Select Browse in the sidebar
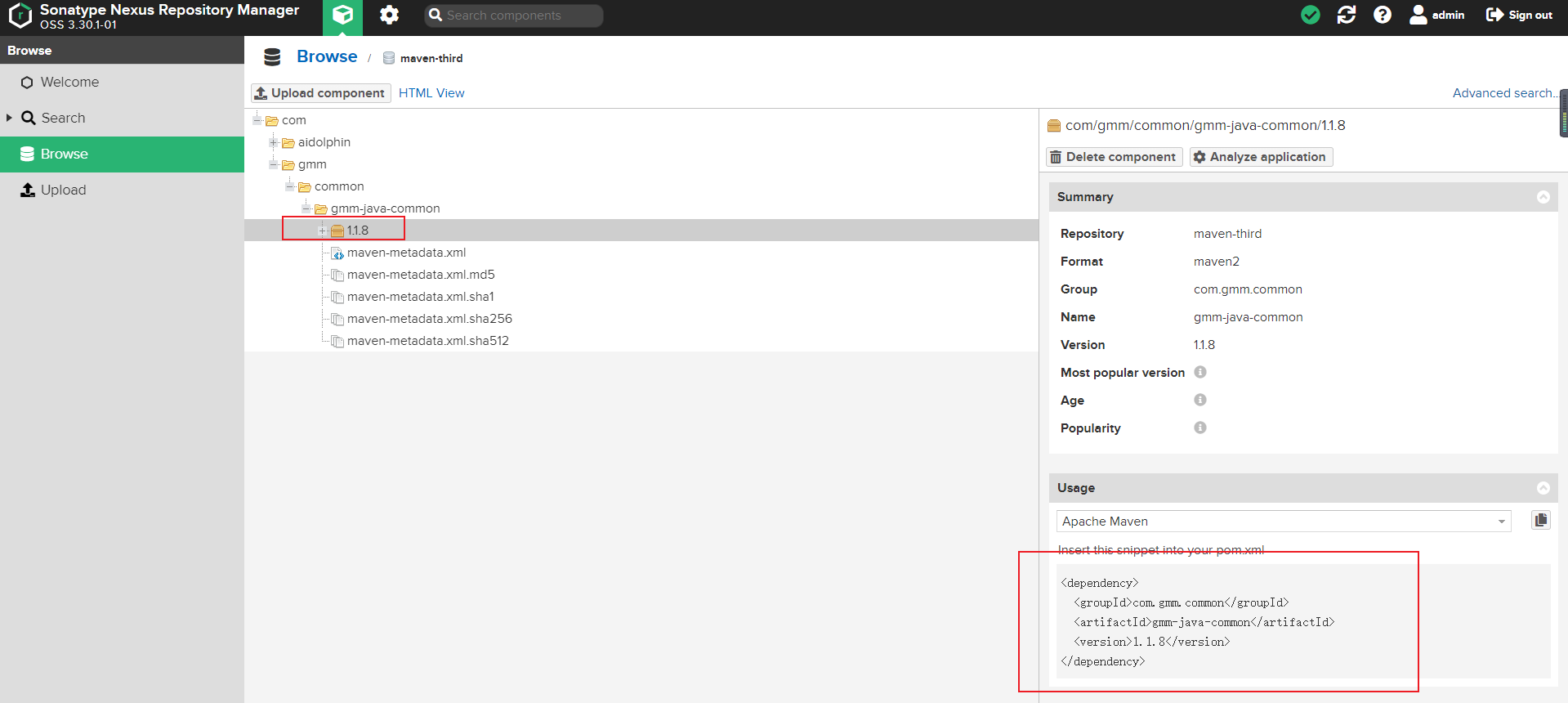This screenshot has height=703, width=1568. pos(123,154)
